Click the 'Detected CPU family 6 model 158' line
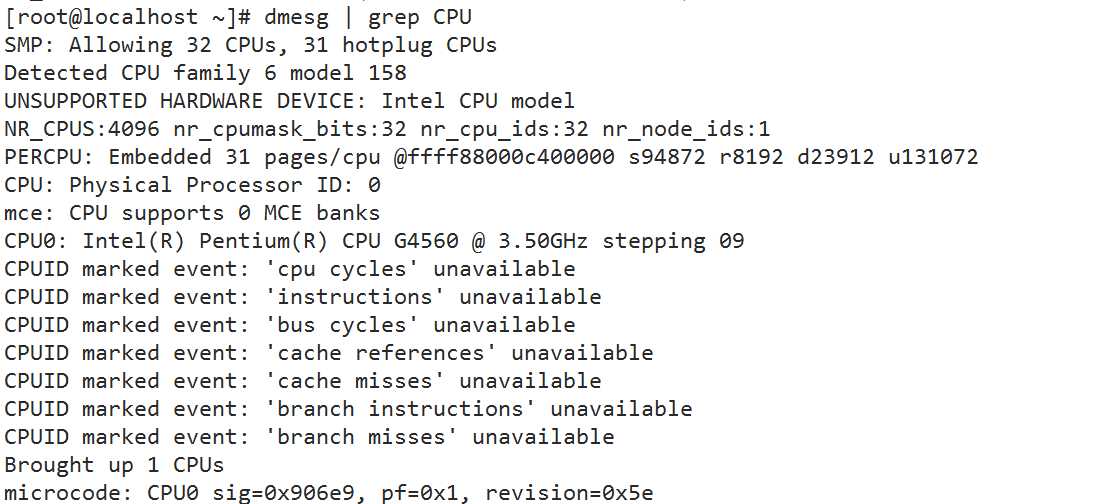 pyautogui.click(x=205, y=73)
